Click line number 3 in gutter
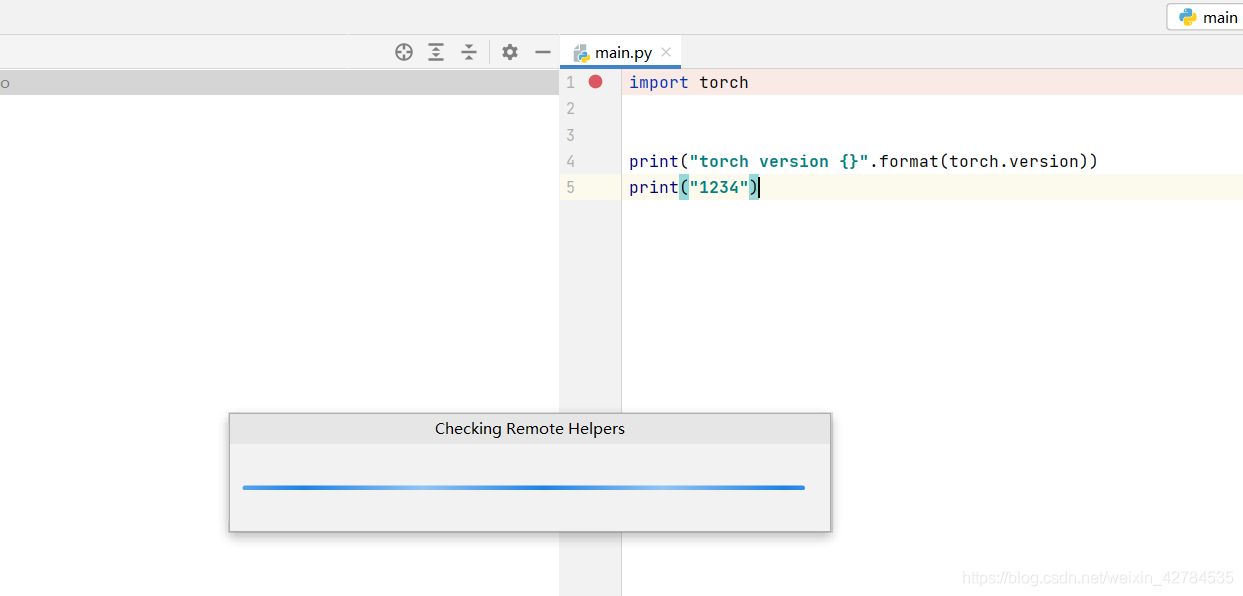 point(570,135)
